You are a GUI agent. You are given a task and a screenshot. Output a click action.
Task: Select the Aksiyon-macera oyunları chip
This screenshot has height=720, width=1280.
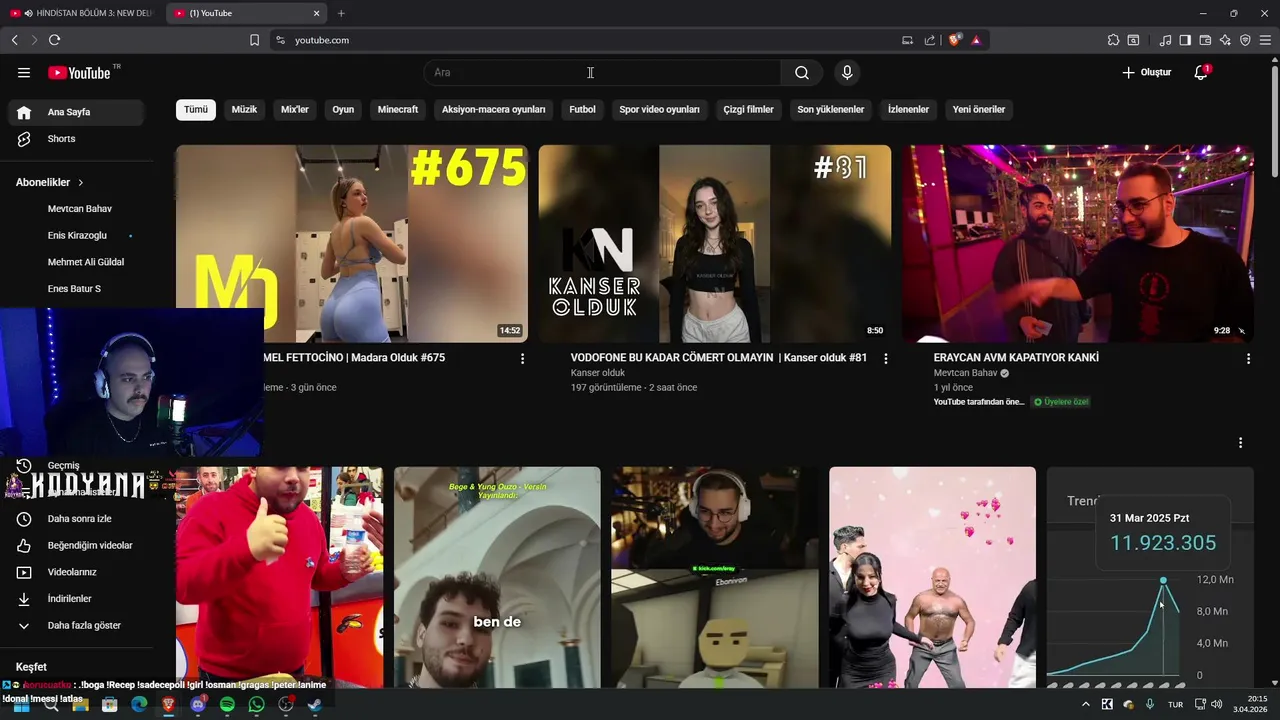(494, 109)
